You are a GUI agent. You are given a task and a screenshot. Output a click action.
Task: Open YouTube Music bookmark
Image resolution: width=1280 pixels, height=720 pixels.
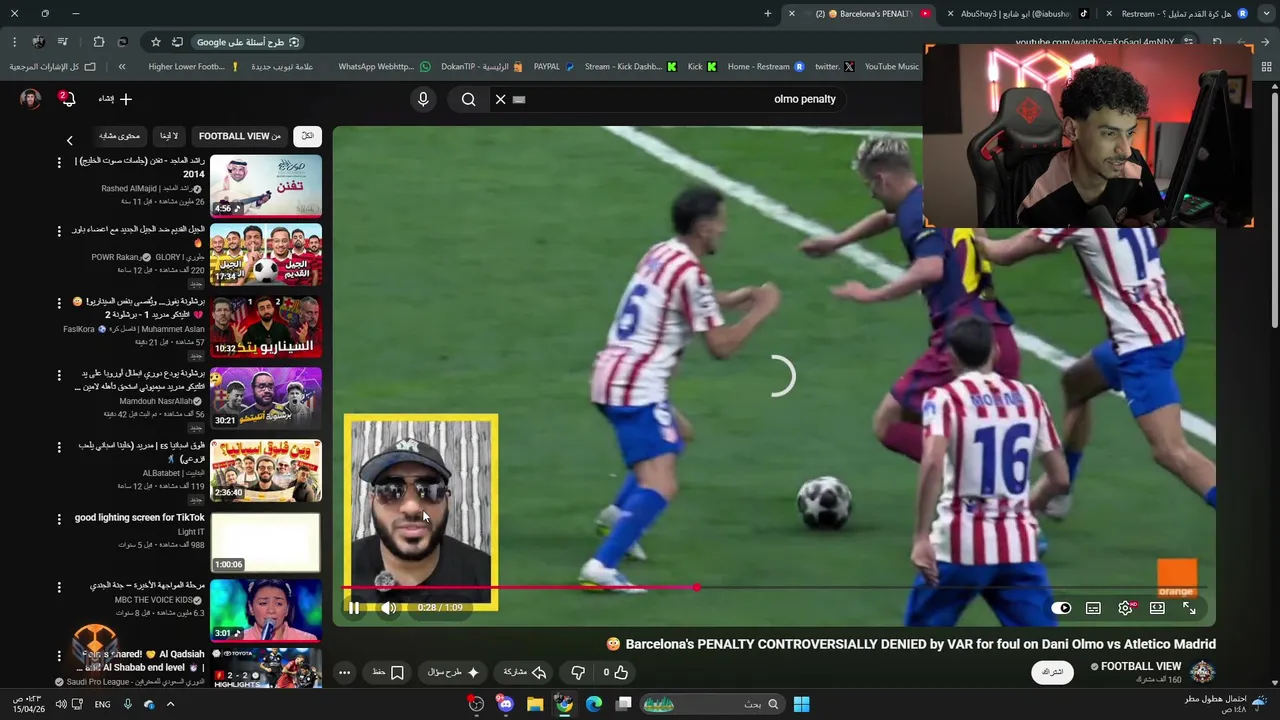coord(891,67)
